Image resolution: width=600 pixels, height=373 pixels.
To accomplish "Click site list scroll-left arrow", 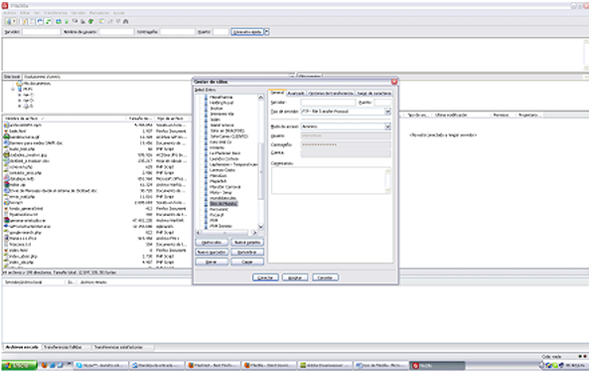I will (x=198, y=233).
